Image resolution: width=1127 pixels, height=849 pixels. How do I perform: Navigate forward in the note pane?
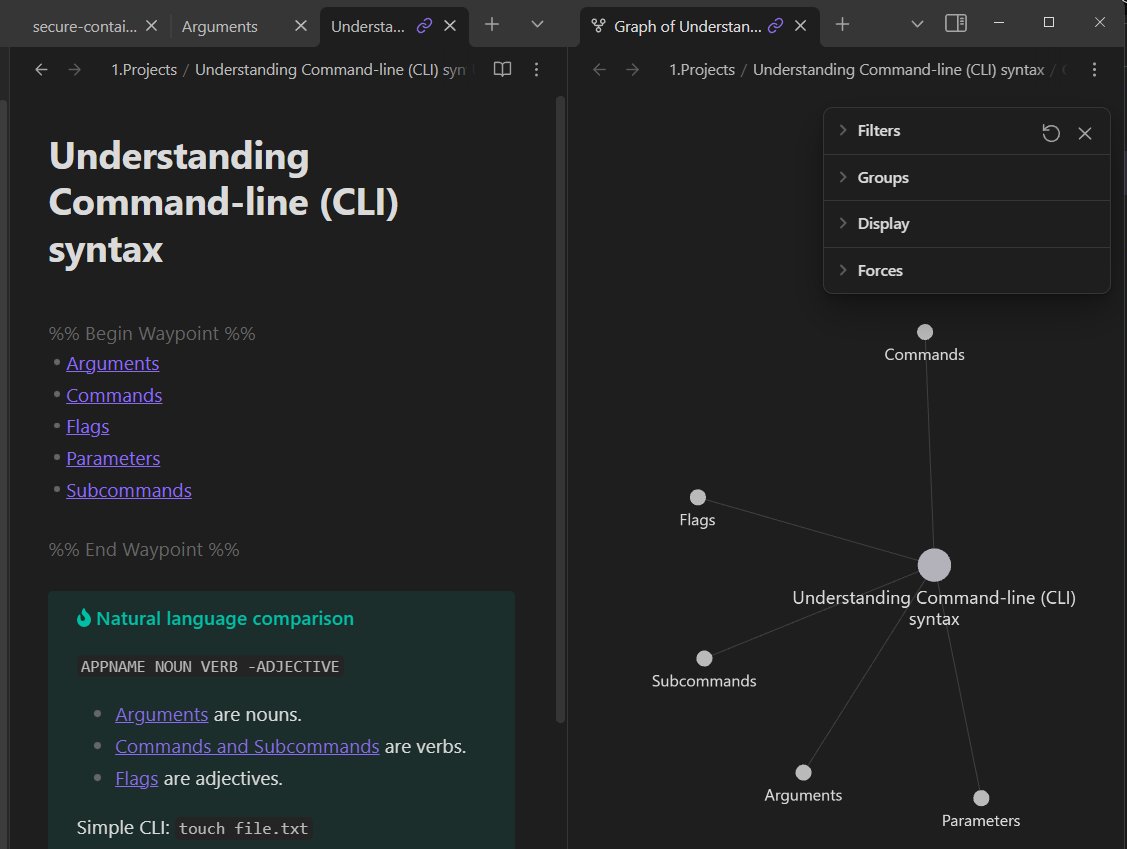tap(75, 70)
